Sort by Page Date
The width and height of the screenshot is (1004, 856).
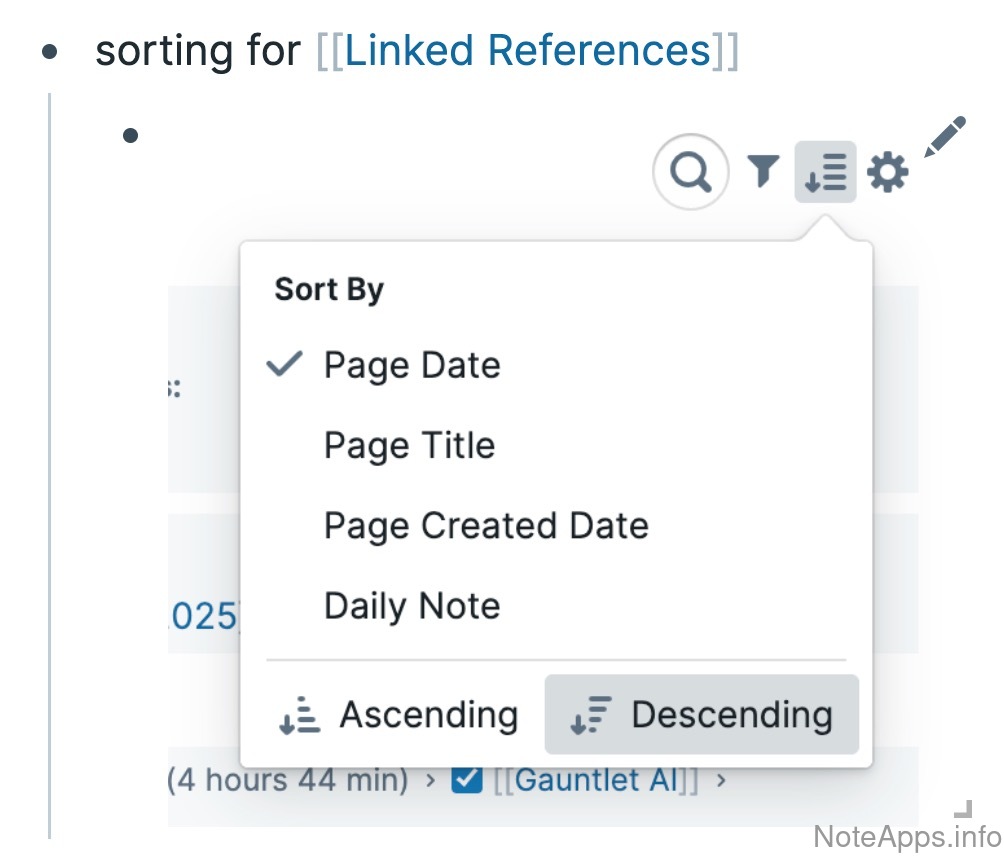pyautogui.click(x=412, y=365)
